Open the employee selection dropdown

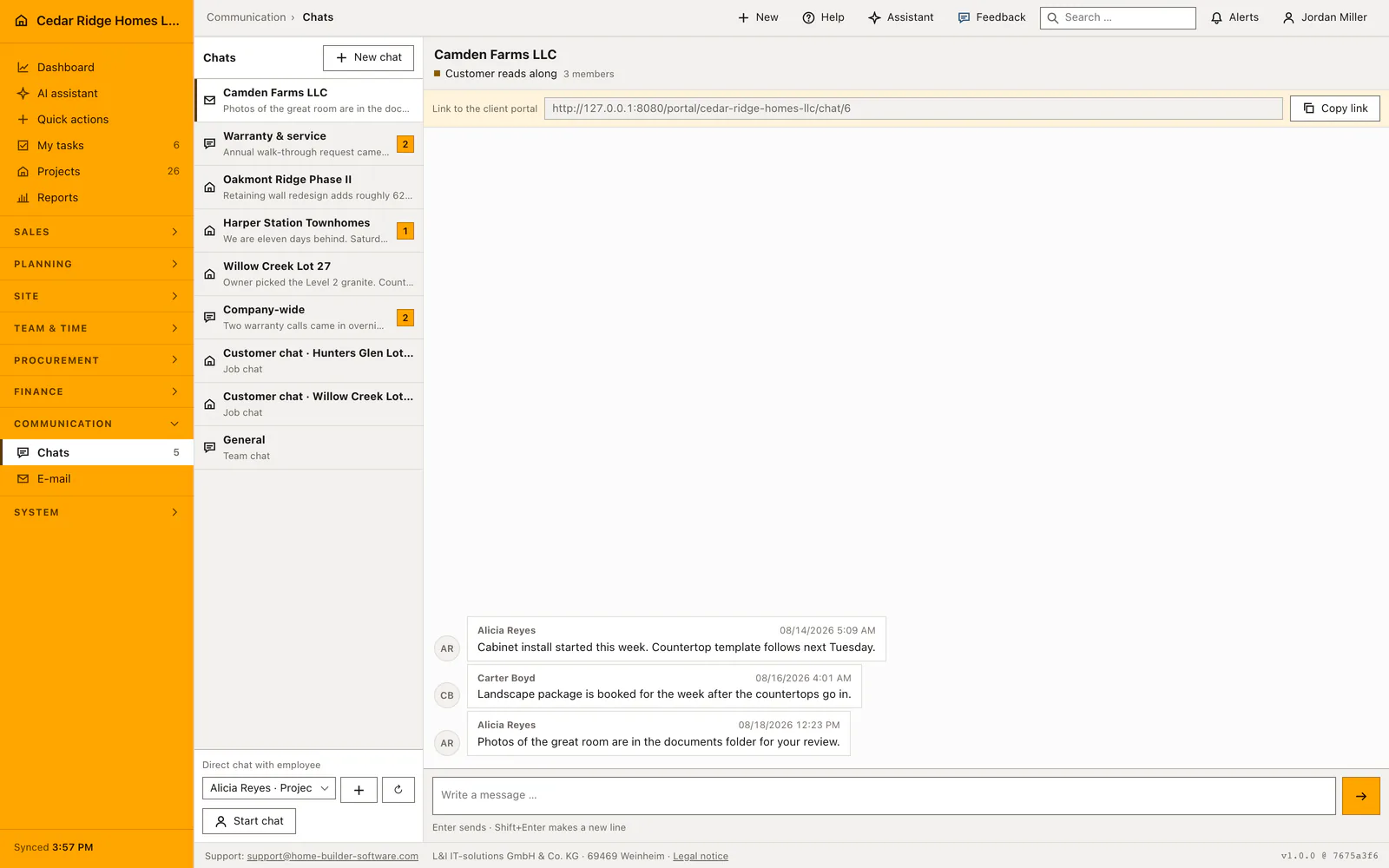pos(269,788)
